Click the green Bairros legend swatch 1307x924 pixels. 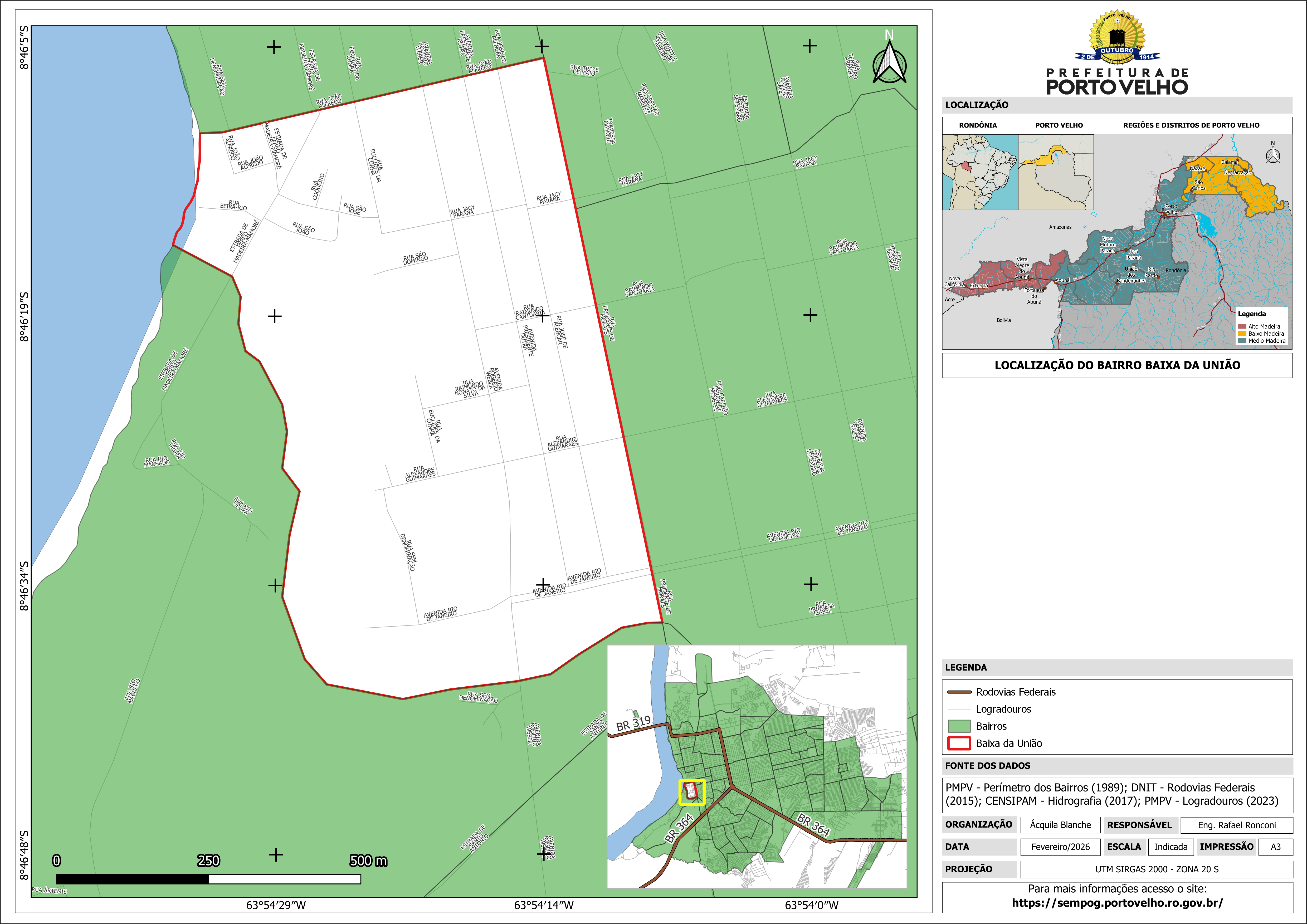959,726
